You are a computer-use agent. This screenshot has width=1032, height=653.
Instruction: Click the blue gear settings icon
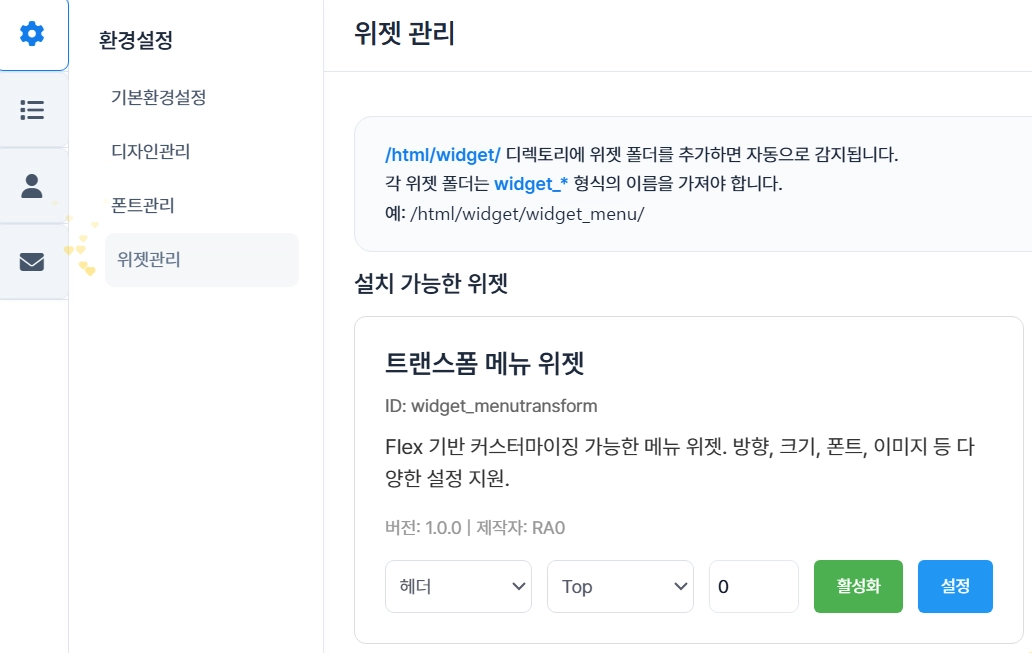(33, 33)
